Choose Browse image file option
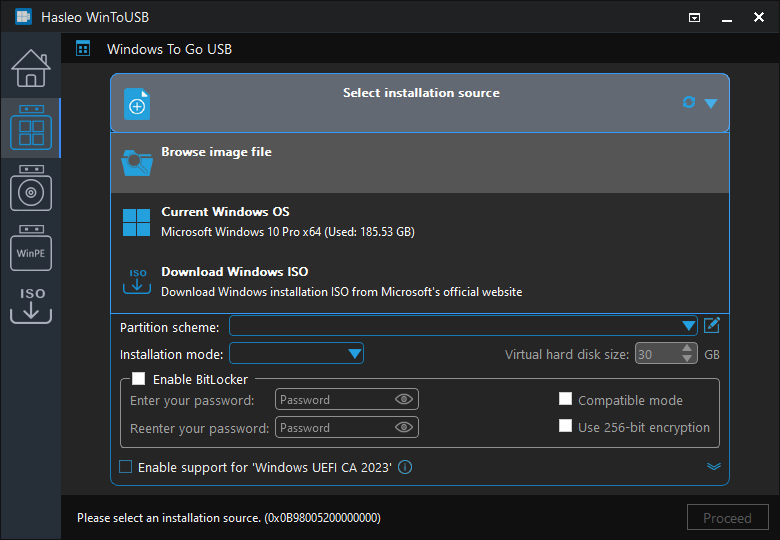This screenshot has height=540, width=780. [x=420, y=163]
